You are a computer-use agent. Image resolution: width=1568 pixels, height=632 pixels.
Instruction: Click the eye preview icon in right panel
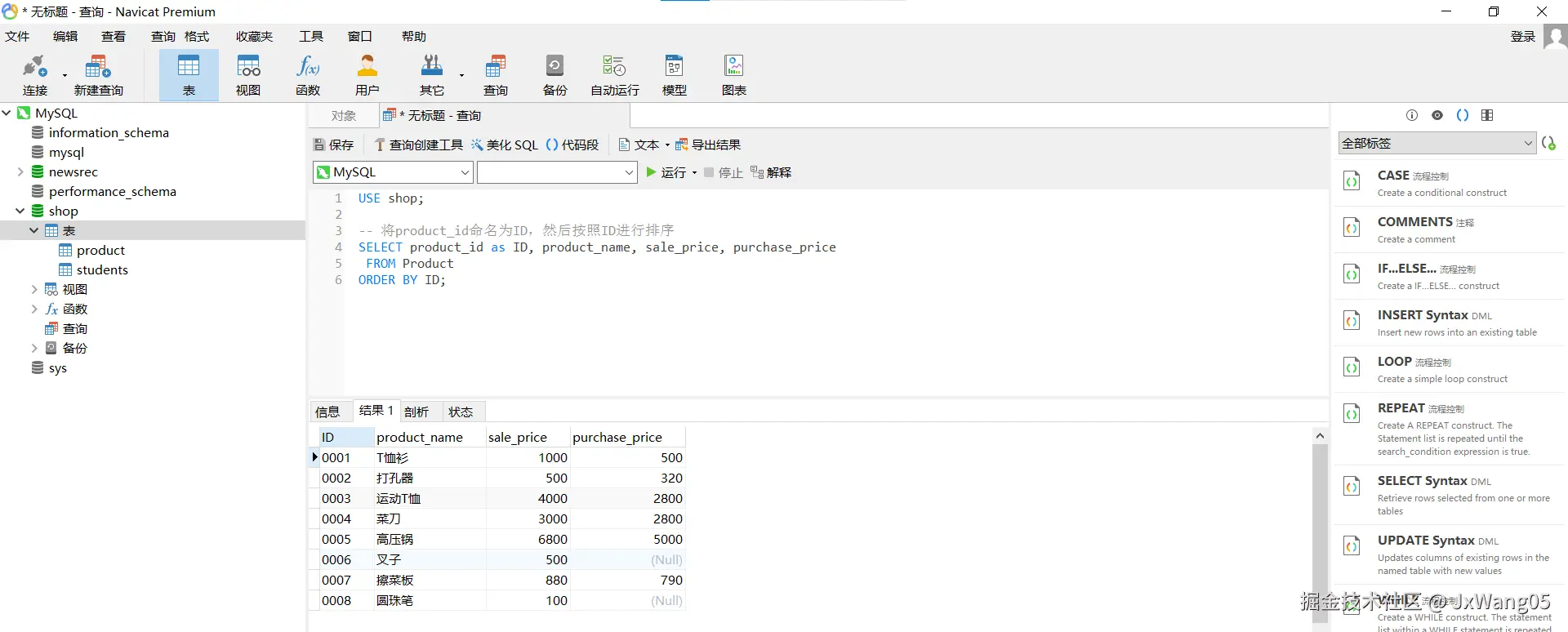point(1437,115)
